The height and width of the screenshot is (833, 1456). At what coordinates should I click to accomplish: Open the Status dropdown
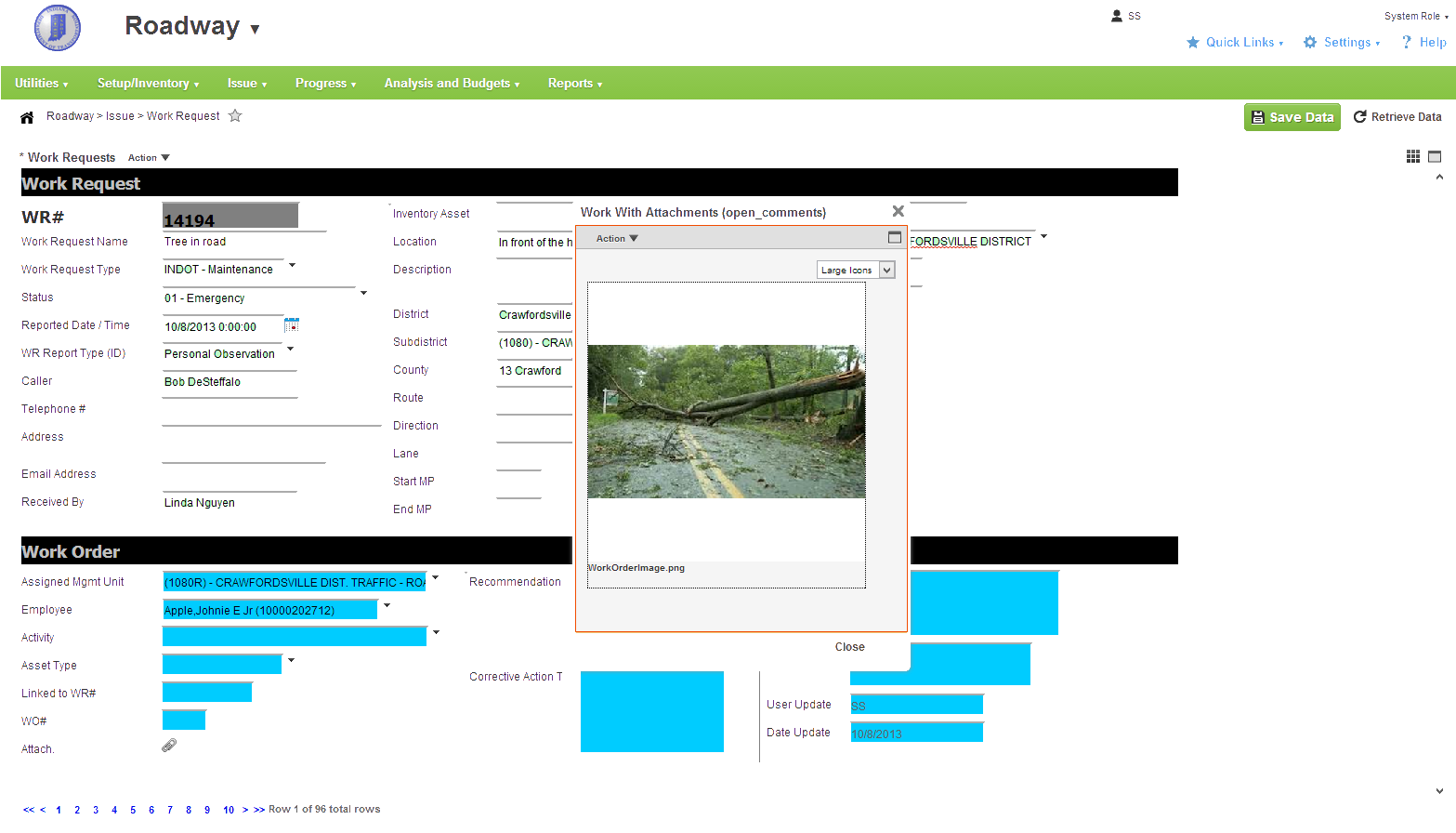(x=362, y=291)
